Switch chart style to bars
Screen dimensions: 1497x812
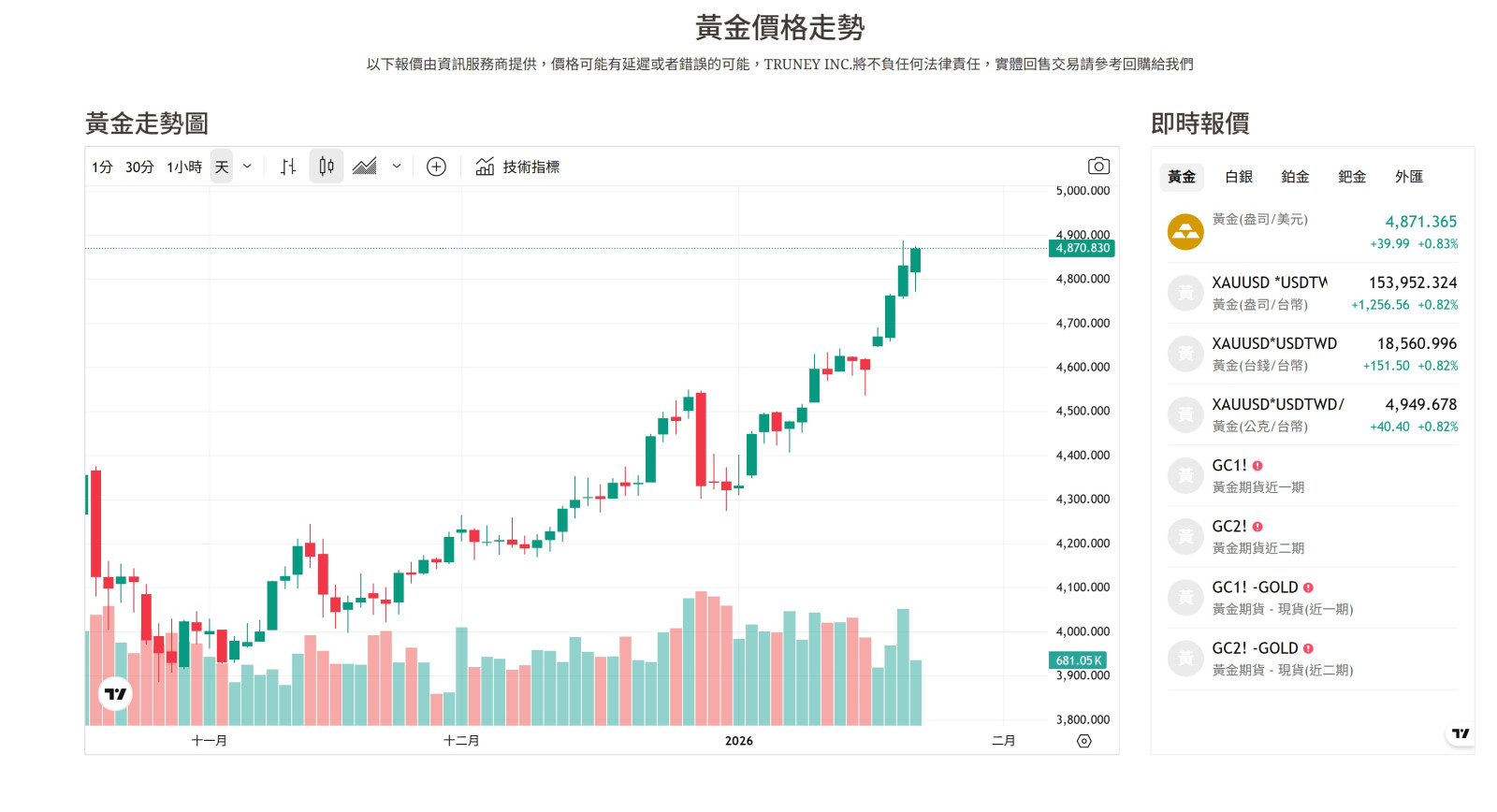(288, 167)
